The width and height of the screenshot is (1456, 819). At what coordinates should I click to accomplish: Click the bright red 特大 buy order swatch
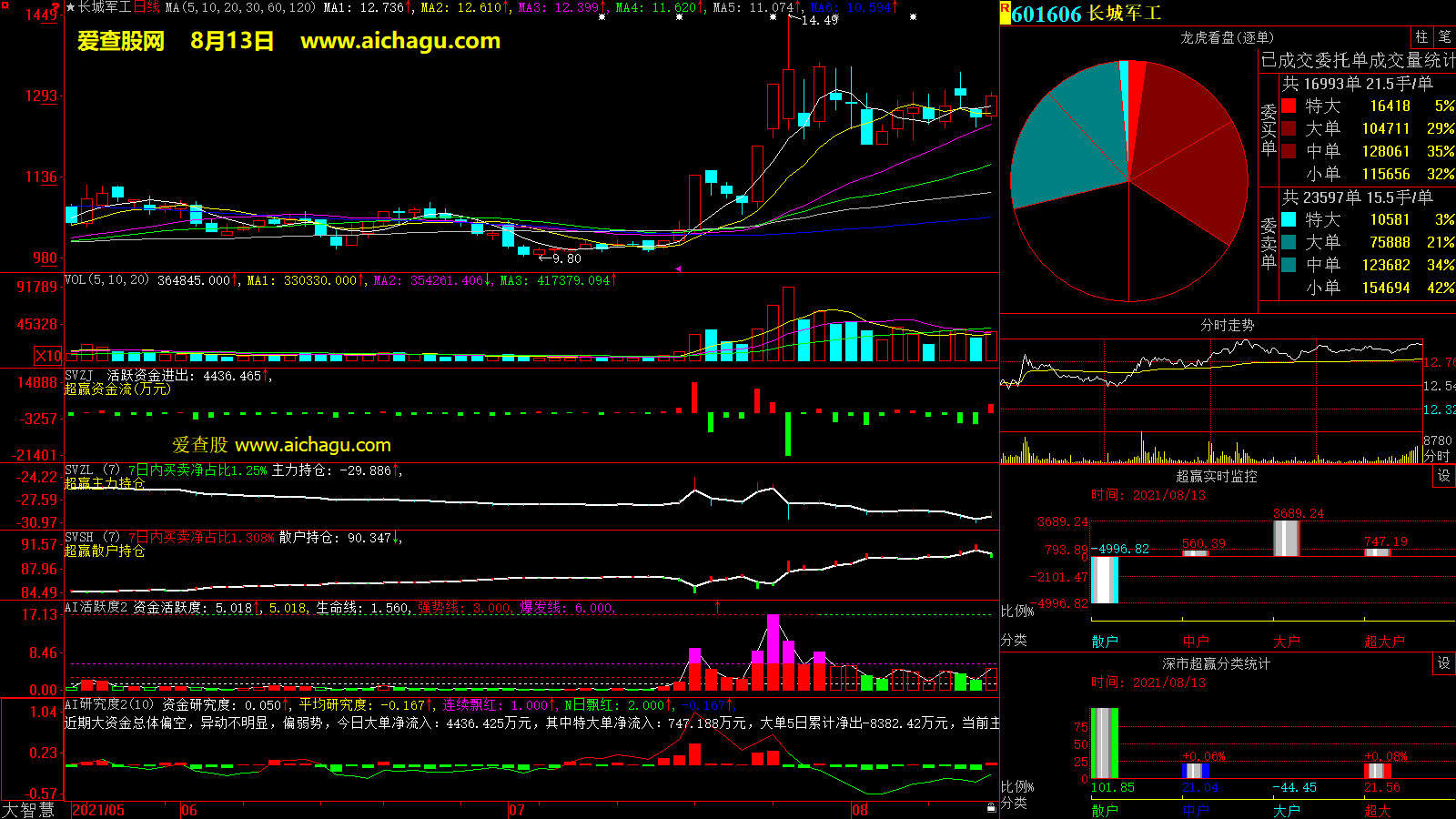click(x=1289, y=106)
